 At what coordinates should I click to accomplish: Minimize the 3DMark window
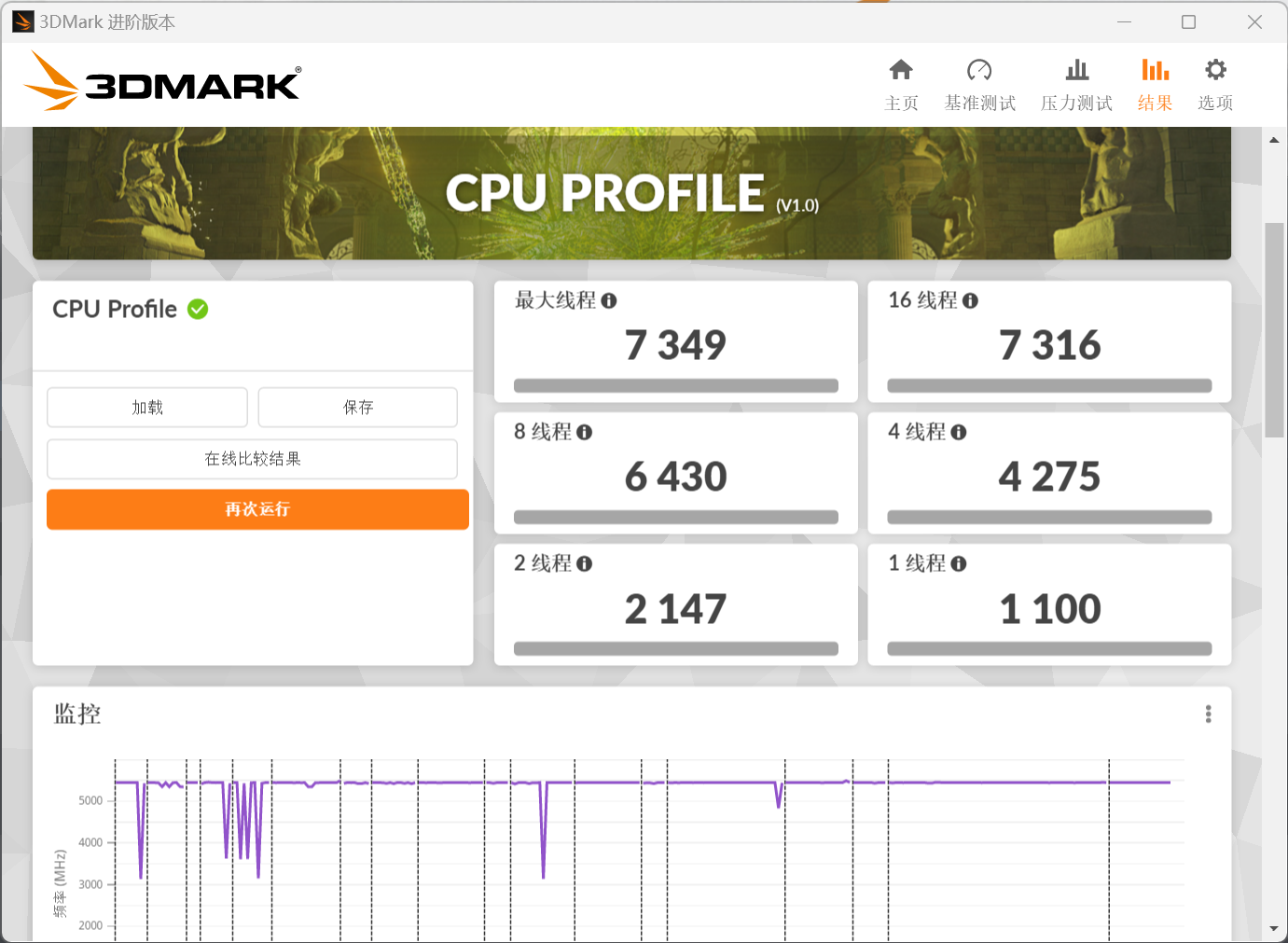point(1125,21)
